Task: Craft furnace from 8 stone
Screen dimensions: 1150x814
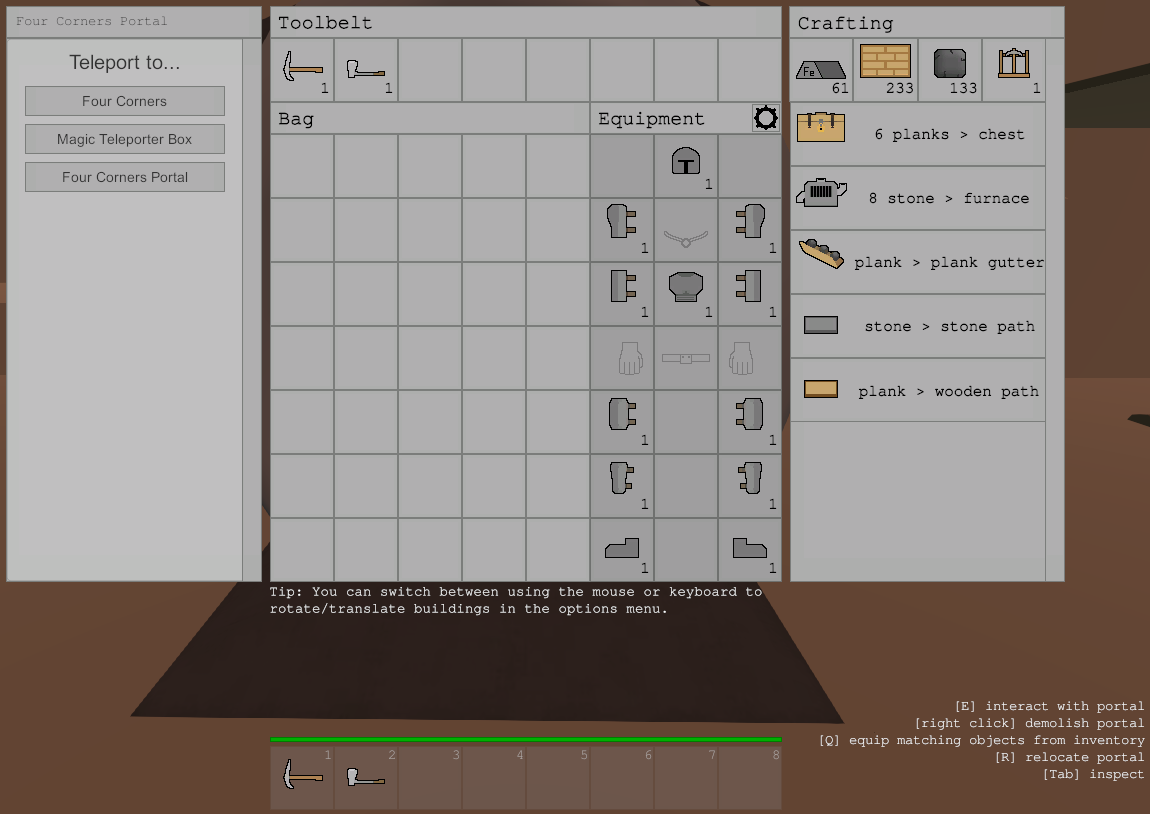Action: pyautogui.click(x=918, y=198)
